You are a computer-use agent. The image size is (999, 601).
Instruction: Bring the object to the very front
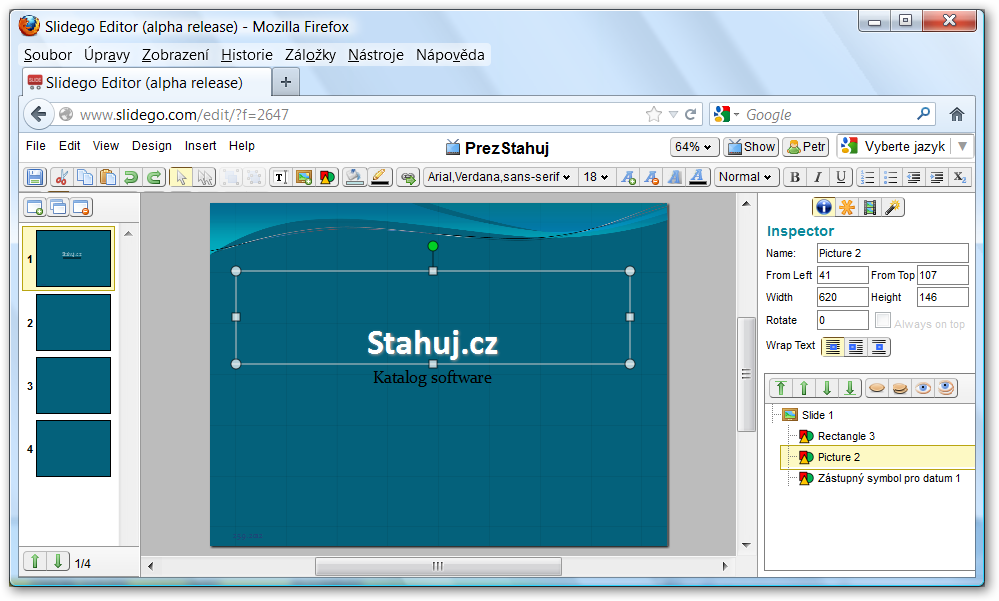781,388
